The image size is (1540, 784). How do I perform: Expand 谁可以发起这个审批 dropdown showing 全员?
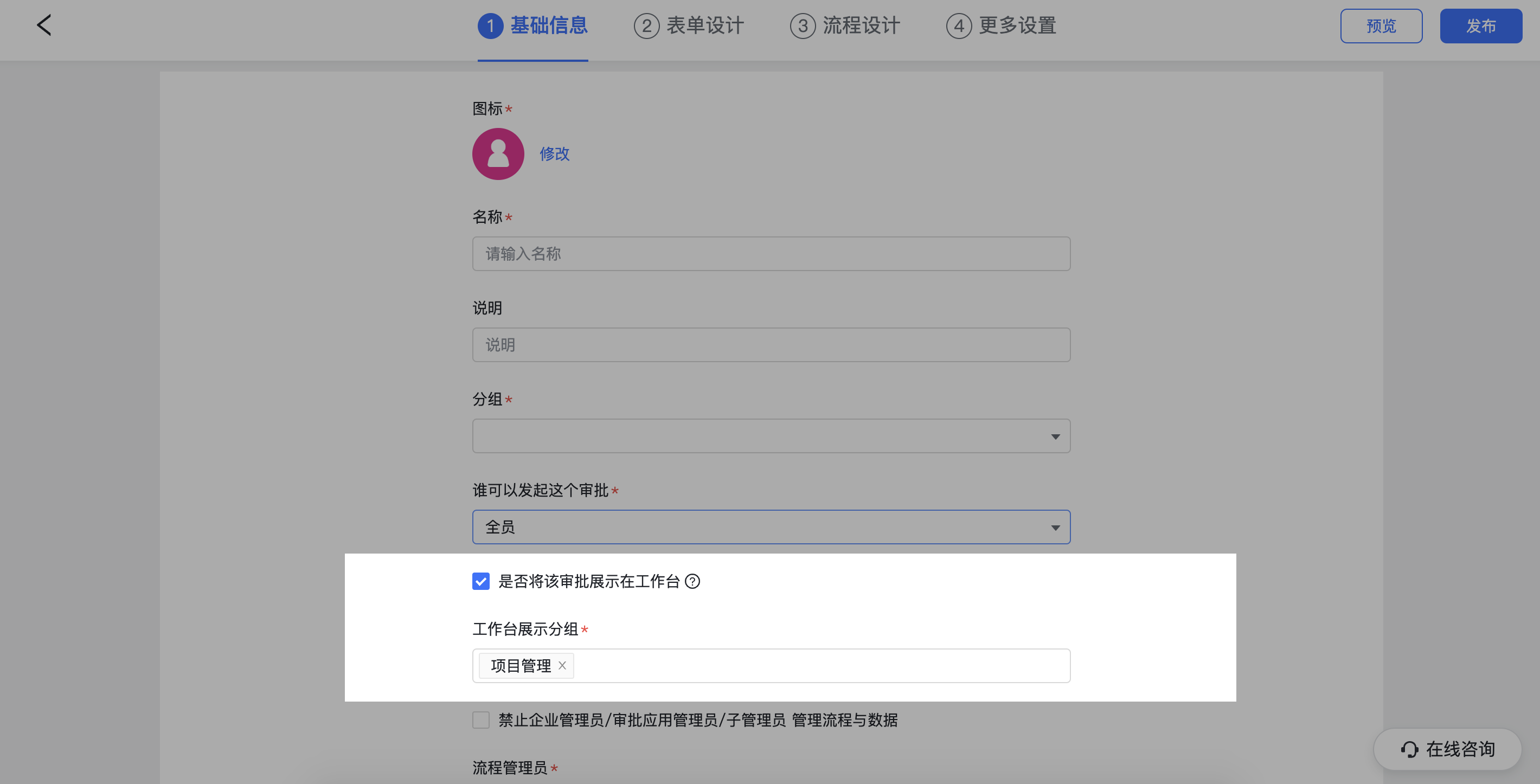771,527
